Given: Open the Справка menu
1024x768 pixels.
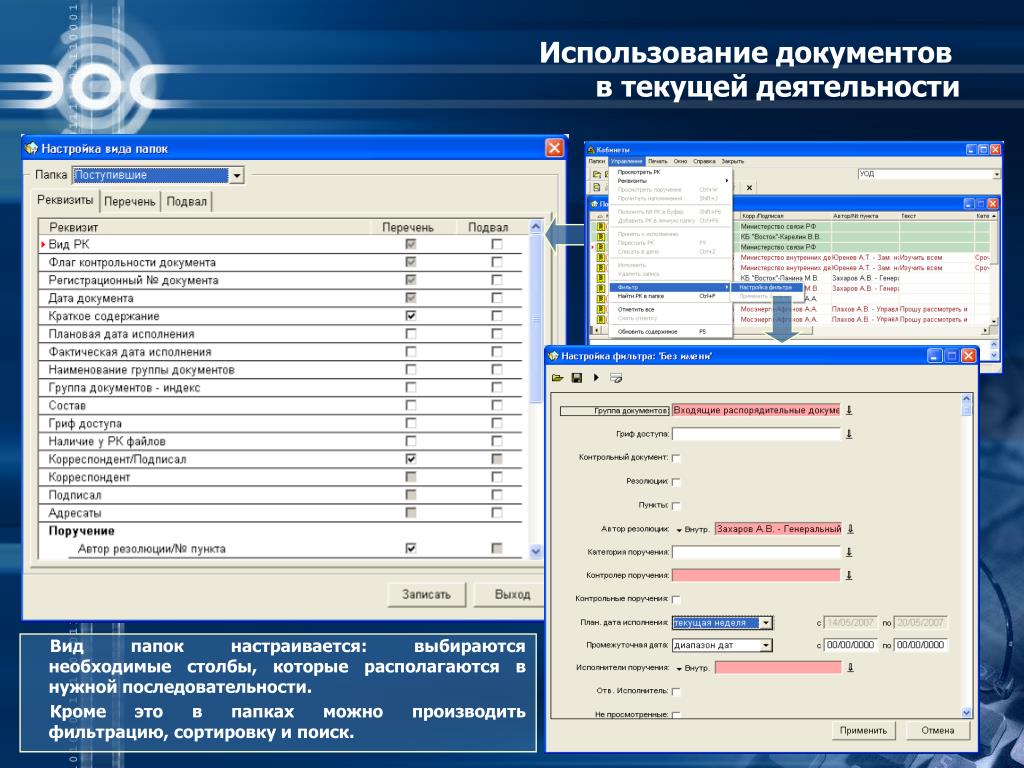Looking at the screenshot, I should point(704,161).
